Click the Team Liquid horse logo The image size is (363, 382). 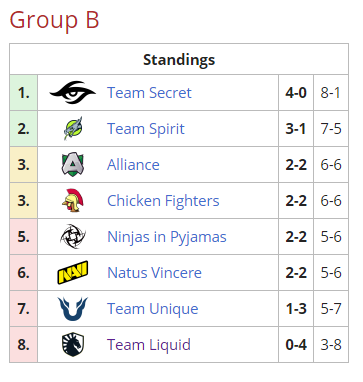pos(73,344)
